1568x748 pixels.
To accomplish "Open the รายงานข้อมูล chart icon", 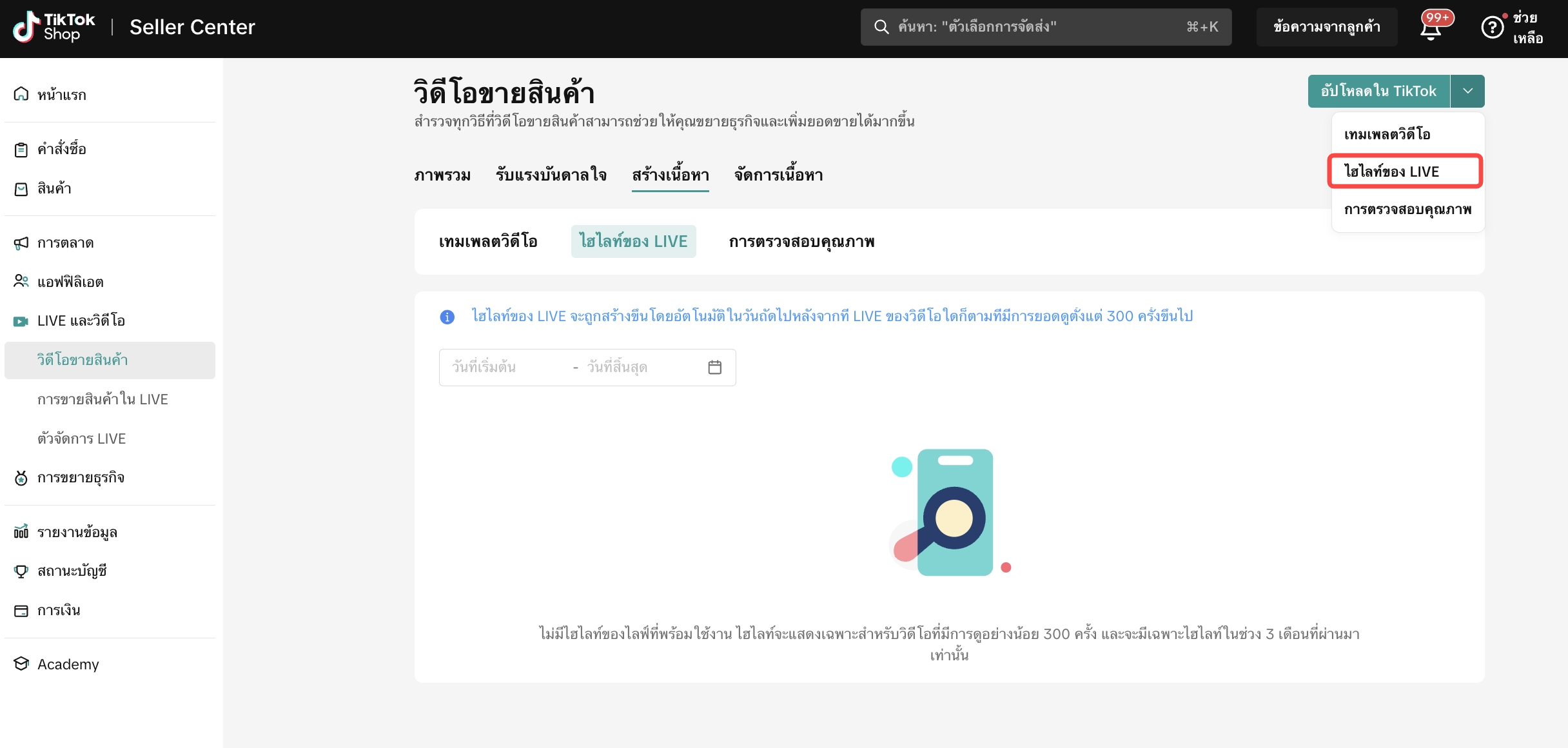I will click(21, 532).
